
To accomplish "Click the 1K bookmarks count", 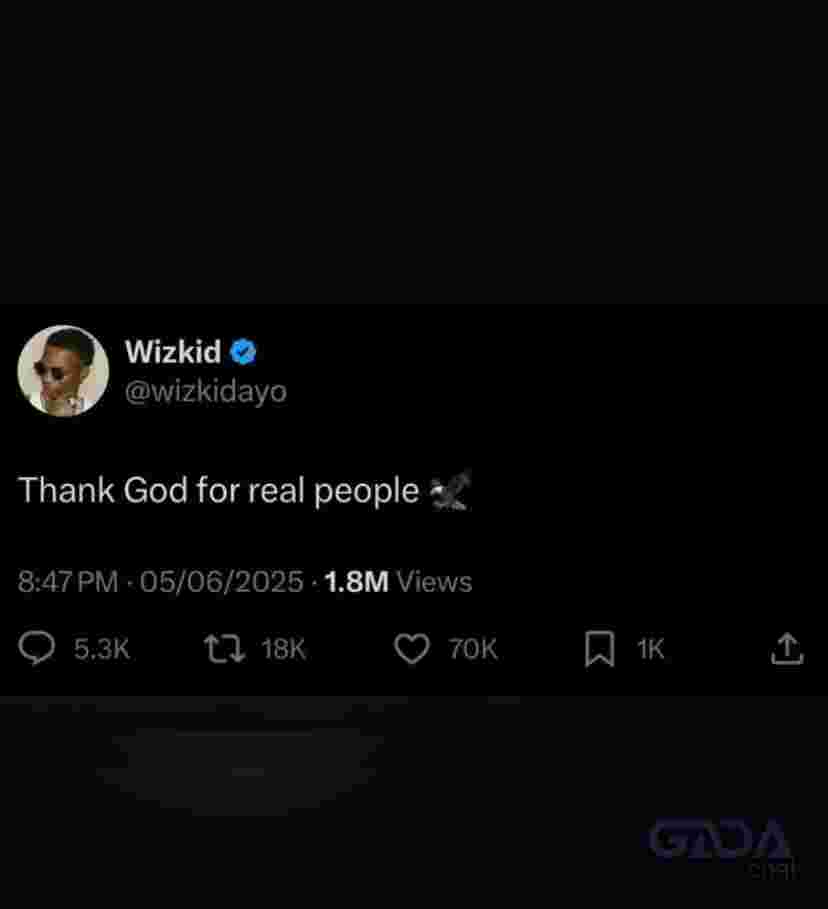I will coord(651,649).
